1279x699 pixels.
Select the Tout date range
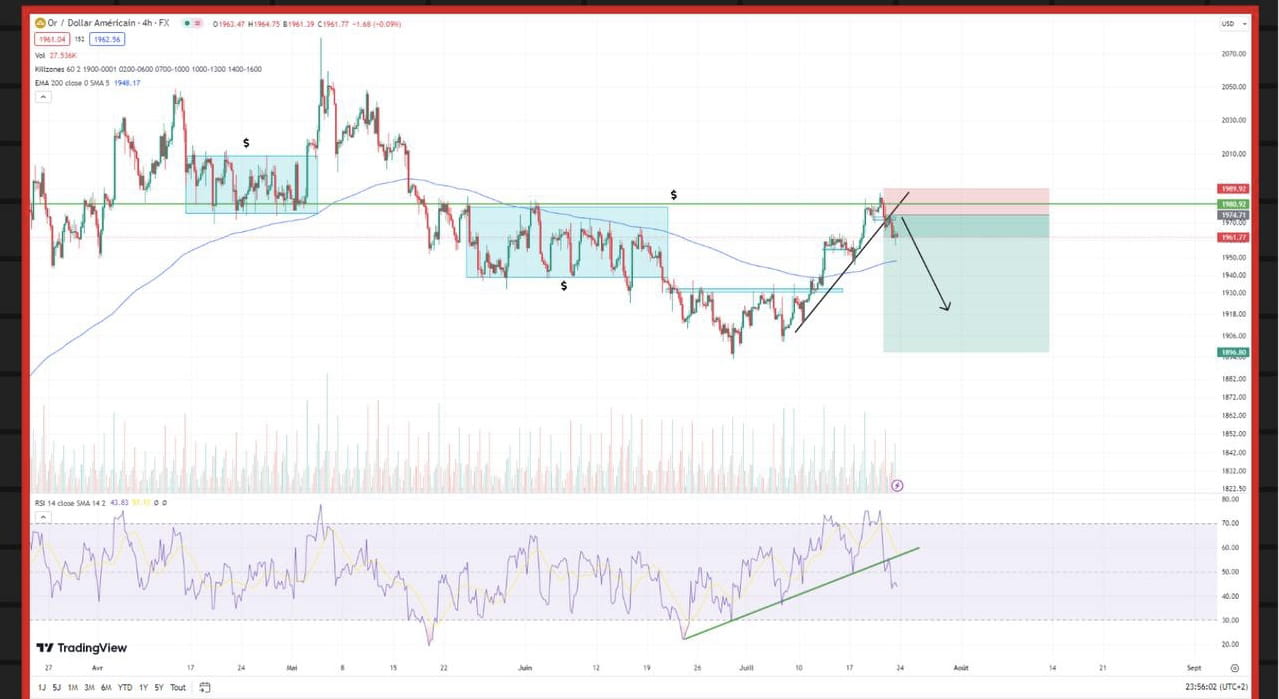(x=178, y=687)
